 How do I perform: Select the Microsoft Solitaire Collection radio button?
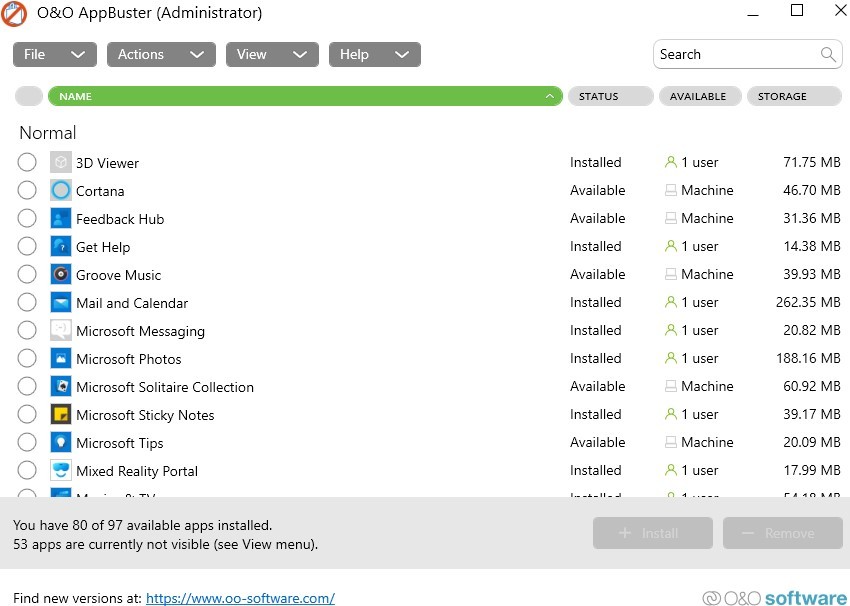[27, 386]
